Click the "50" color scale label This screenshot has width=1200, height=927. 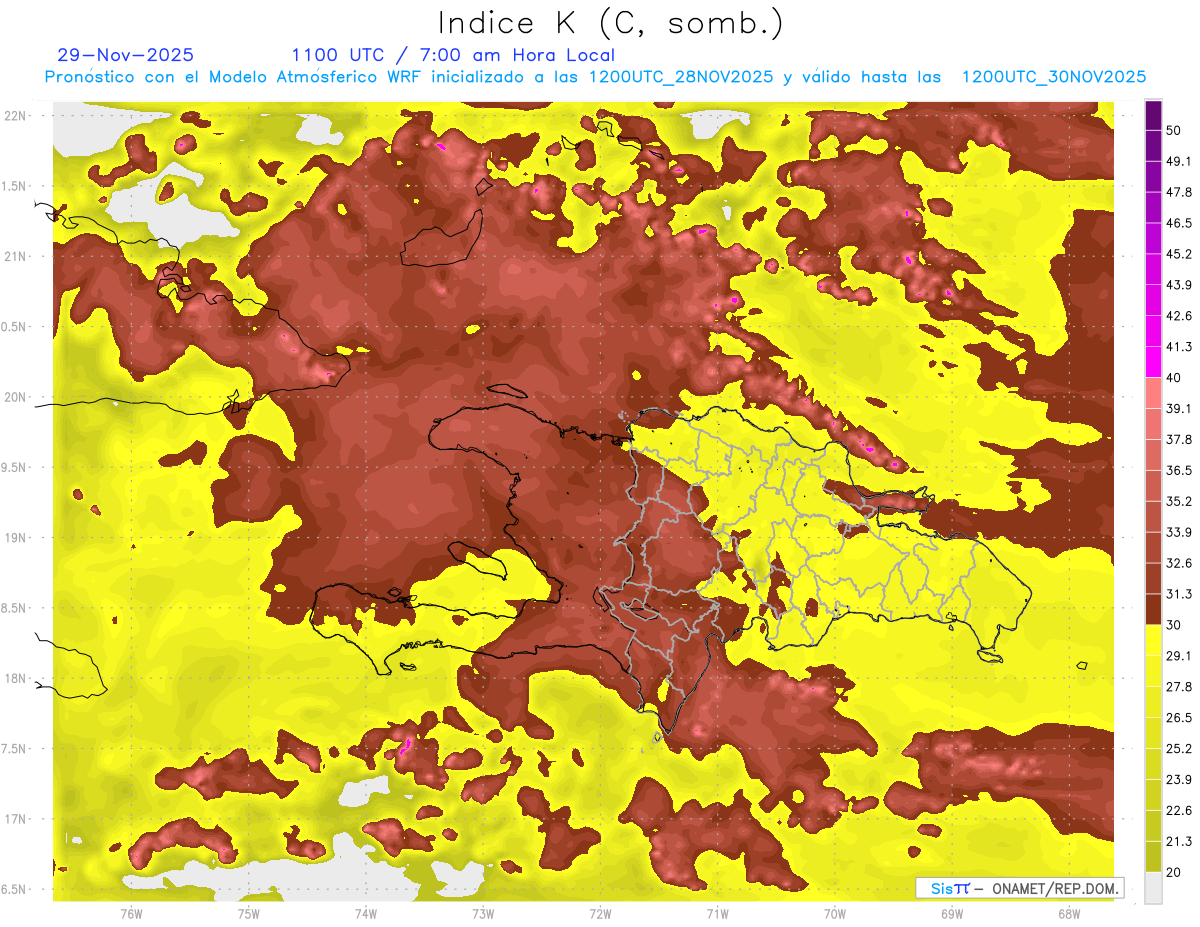point(1174,131)
